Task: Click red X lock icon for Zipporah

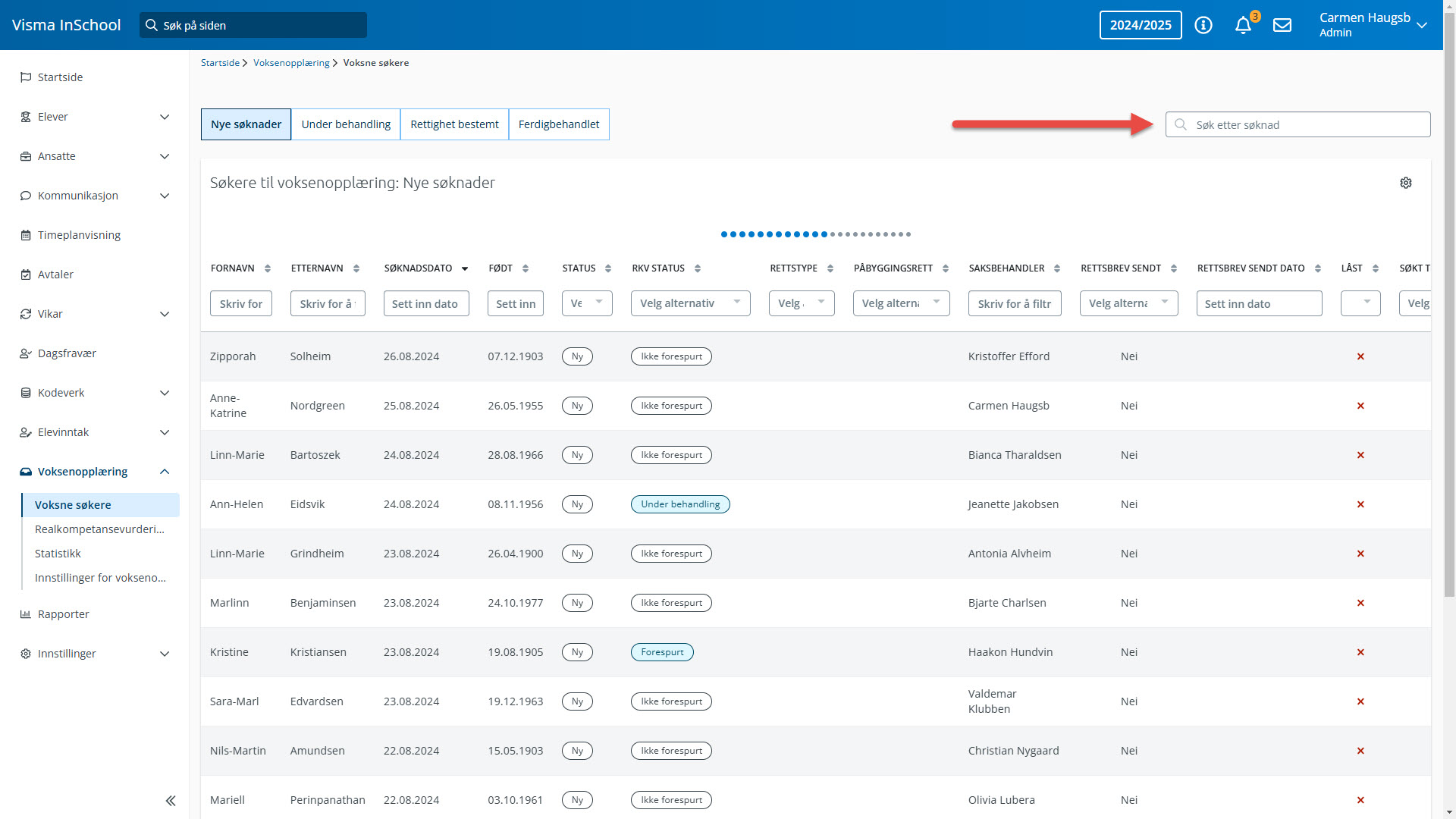Action: click(x=1360, y=356)
